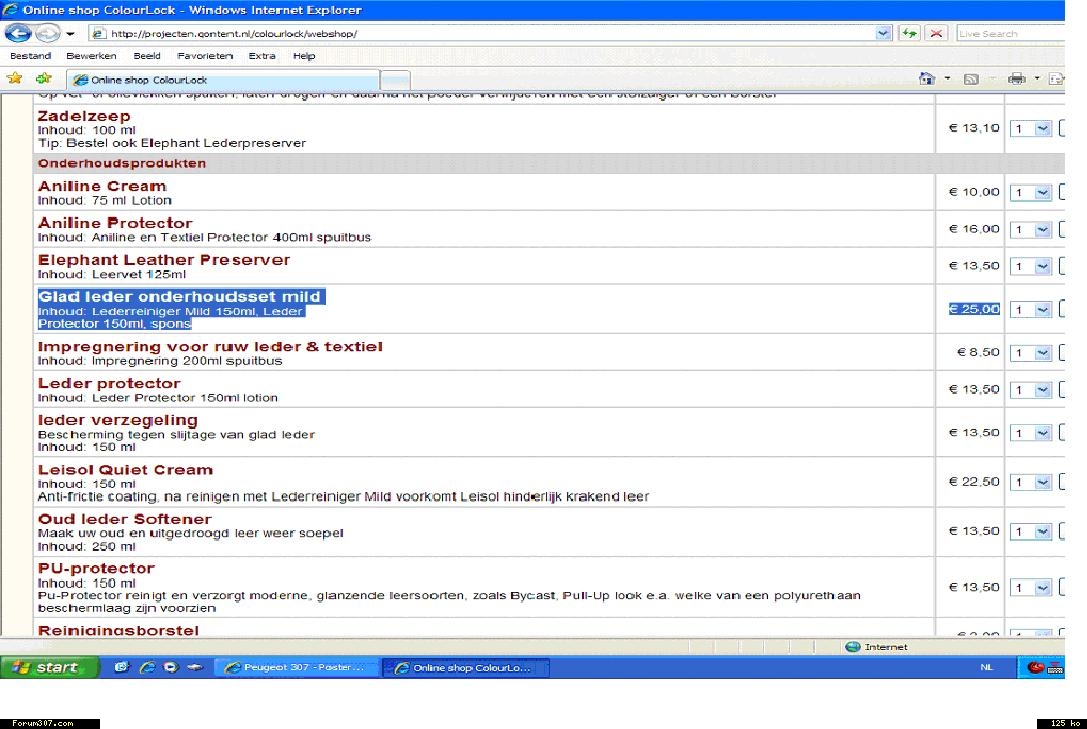Open the Windows start button
The height and width of the screenshot is (729, 1087).
49,667
